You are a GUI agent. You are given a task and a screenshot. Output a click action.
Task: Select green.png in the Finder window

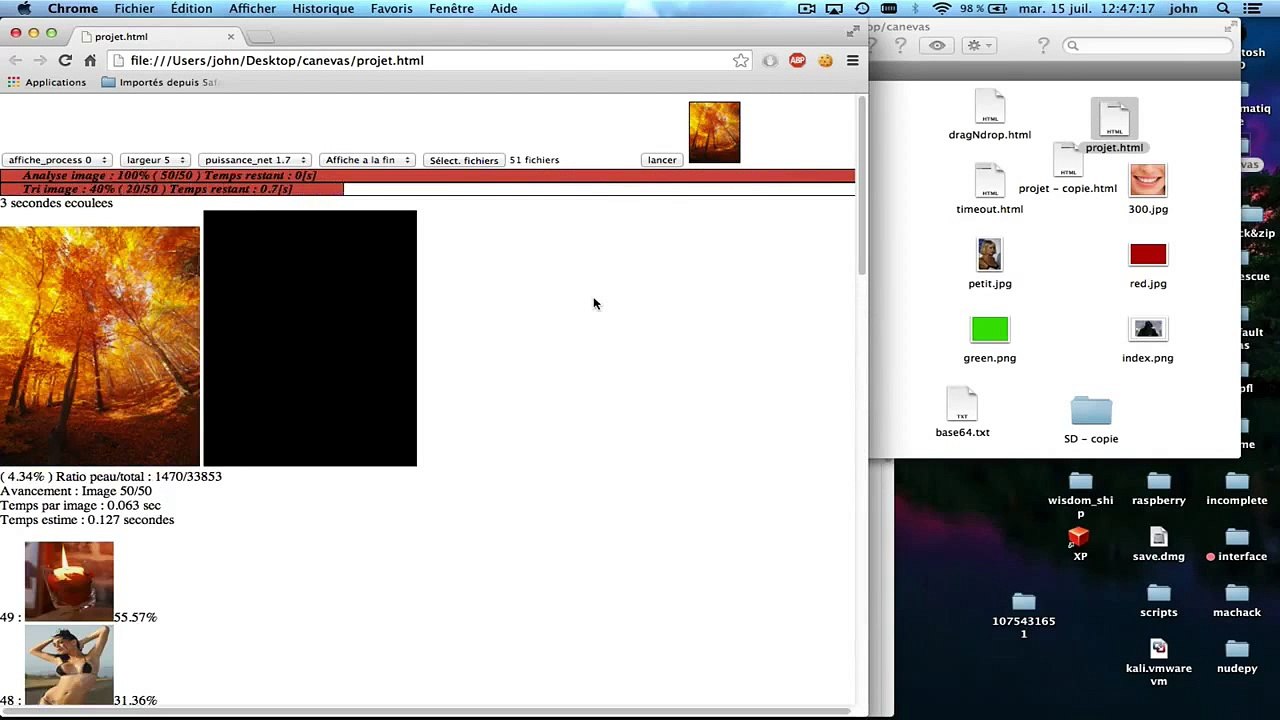(x=989, y=338)
